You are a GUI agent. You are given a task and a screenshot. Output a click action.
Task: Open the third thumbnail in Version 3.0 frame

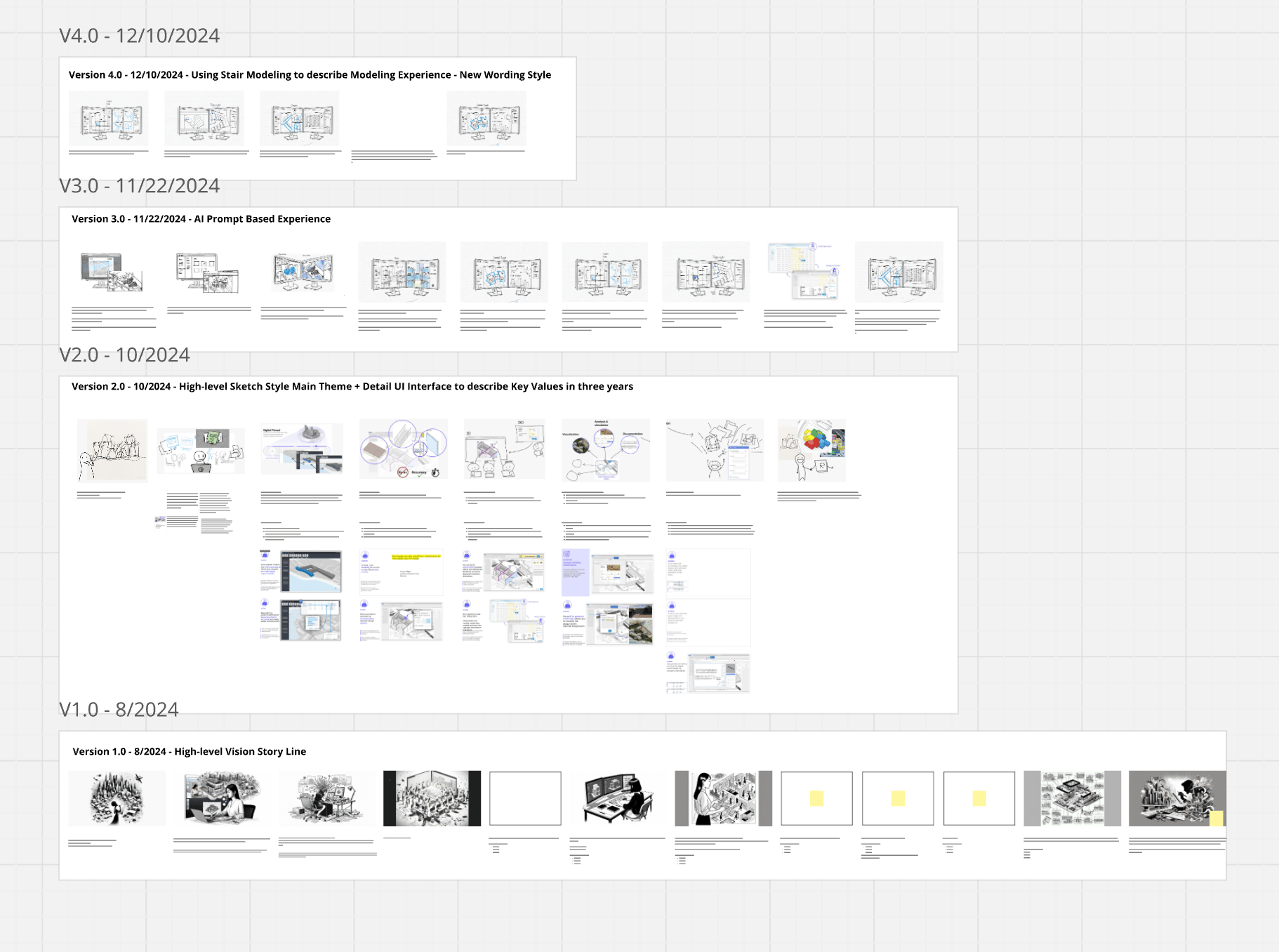click(x=303, y=272)
